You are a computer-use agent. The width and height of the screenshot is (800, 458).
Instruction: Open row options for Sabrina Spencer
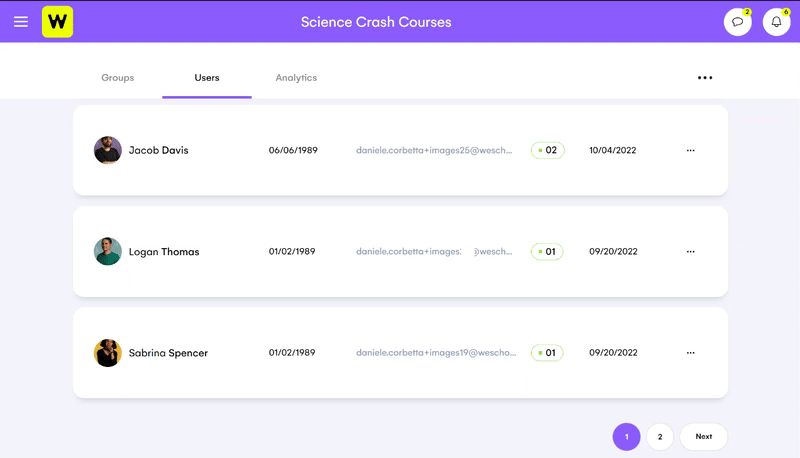(690, 352)
